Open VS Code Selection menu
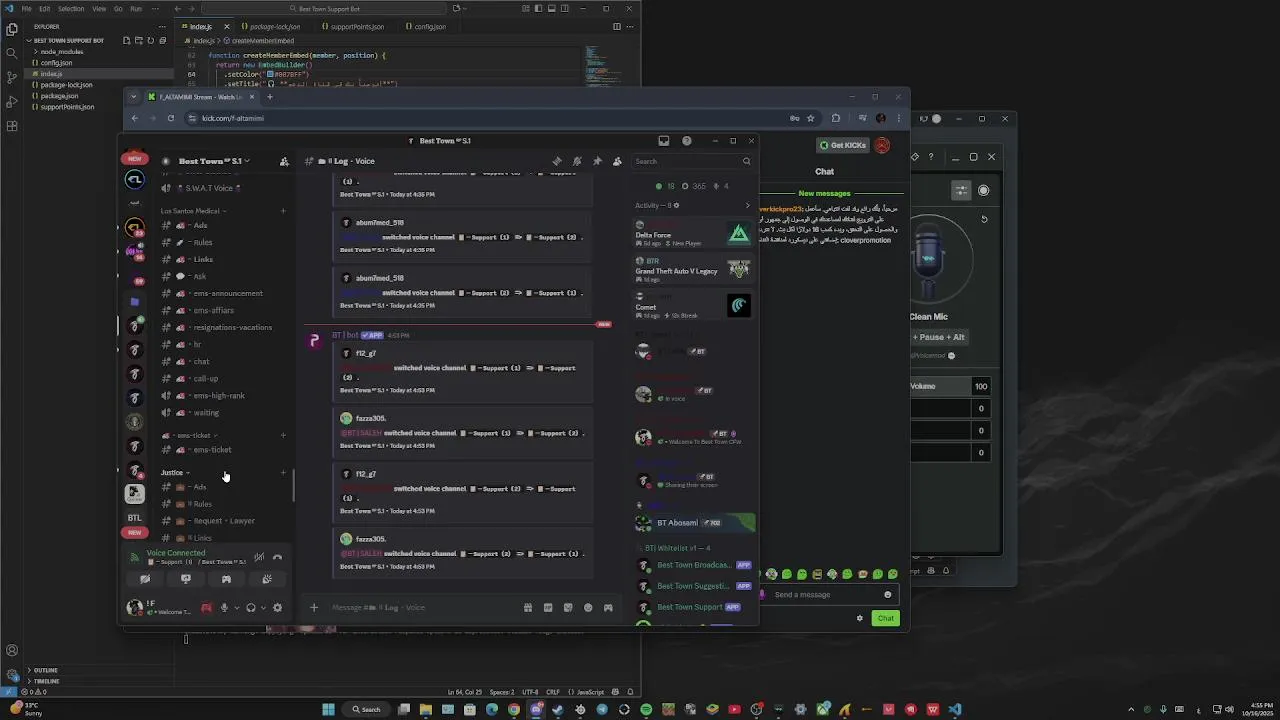Viewport: 1280px width, 720px height. (71, 9)
